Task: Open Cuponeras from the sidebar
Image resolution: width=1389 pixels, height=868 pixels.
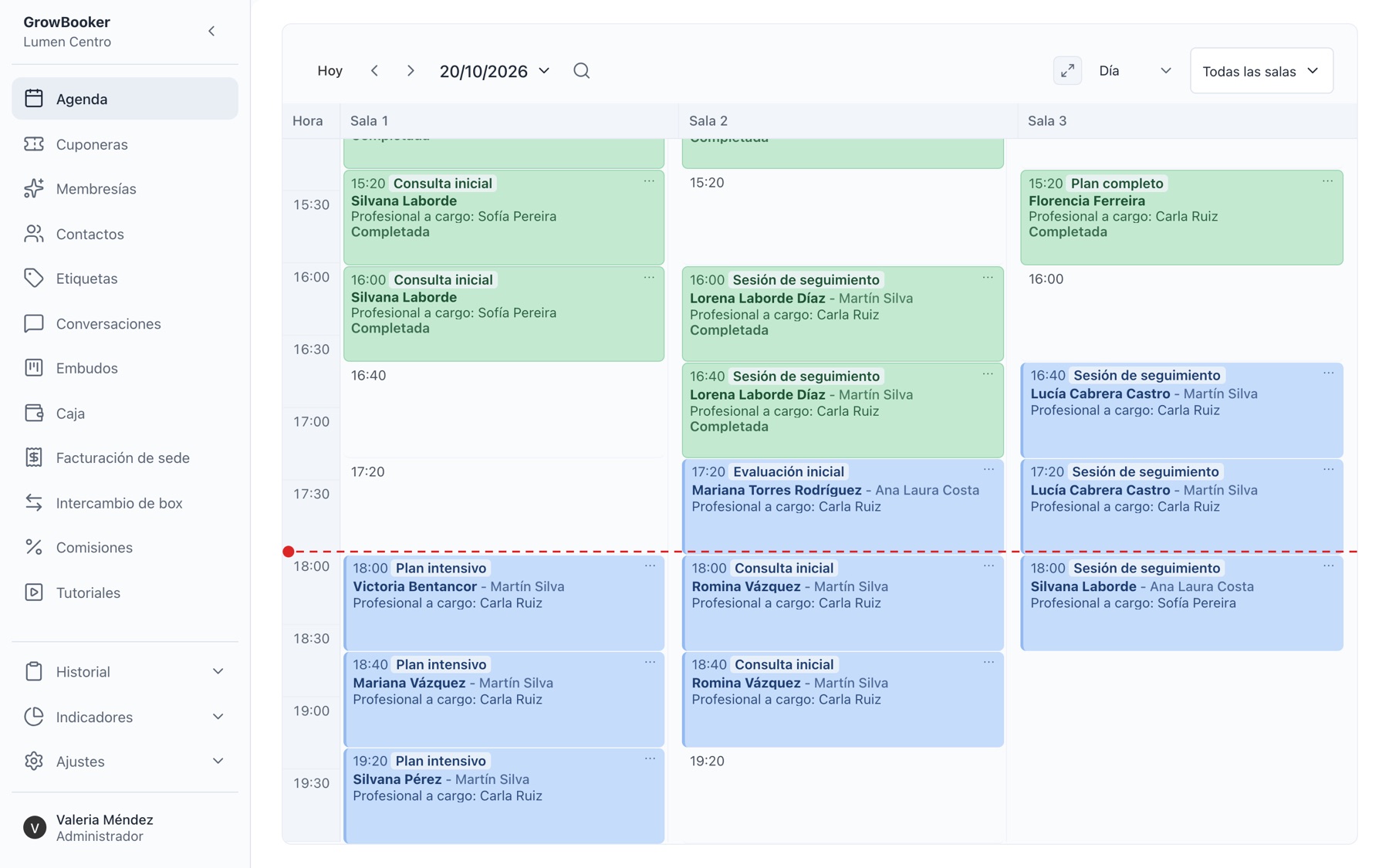Action: 125,144
